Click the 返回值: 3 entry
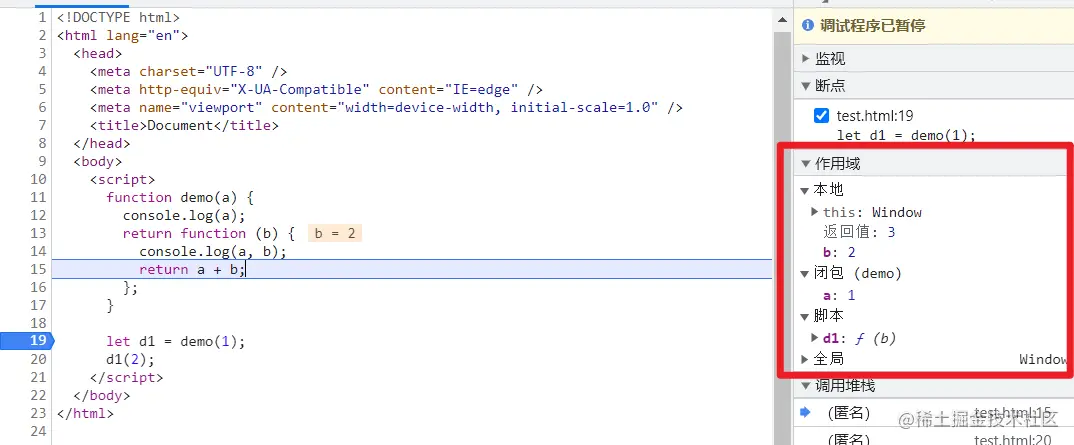Viewport: 1074px width, 445px height. tap(859, 232)
